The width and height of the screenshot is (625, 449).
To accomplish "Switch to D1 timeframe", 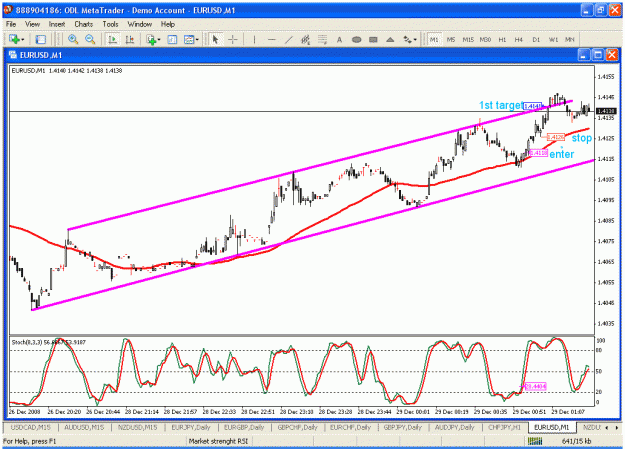I will (536, 39).
